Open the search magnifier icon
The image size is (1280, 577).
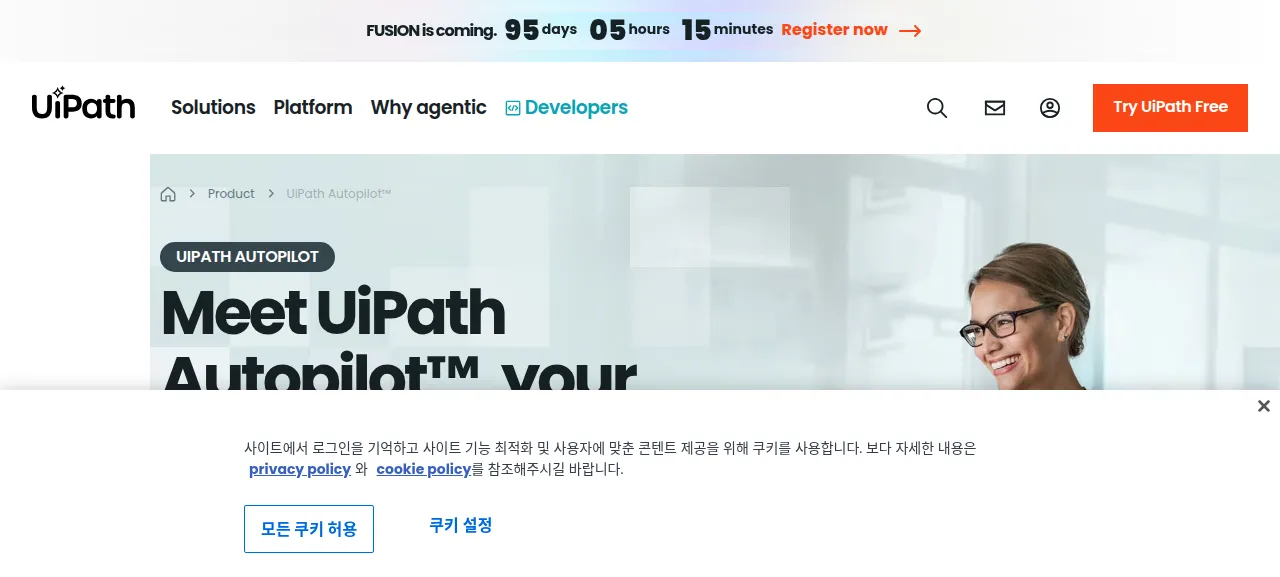point(937,108)
